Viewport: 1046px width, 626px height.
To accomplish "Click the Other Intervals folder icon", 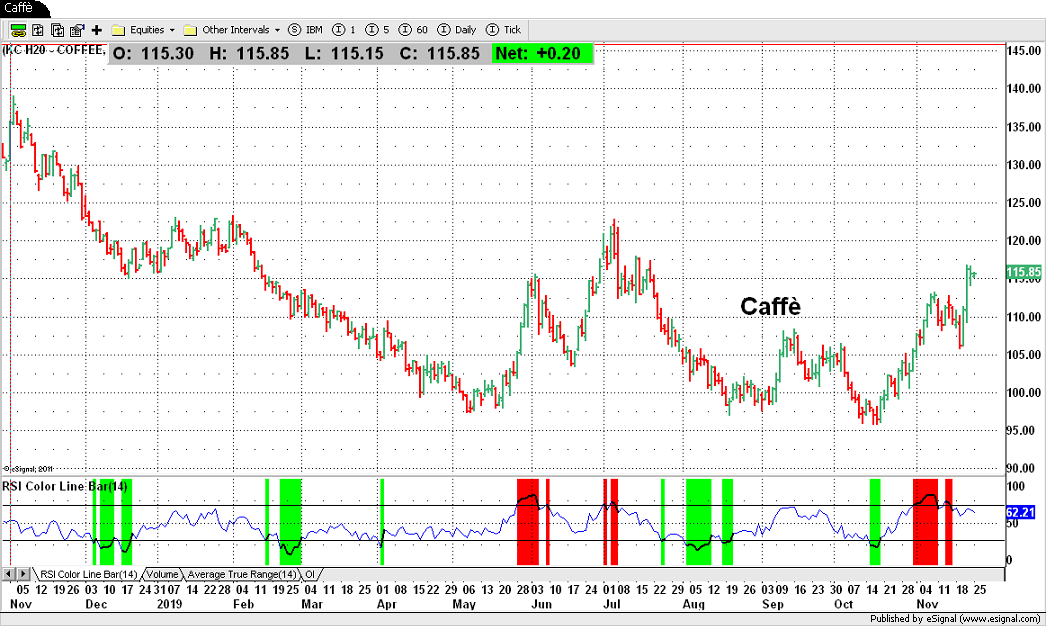I will pos(190,30).
